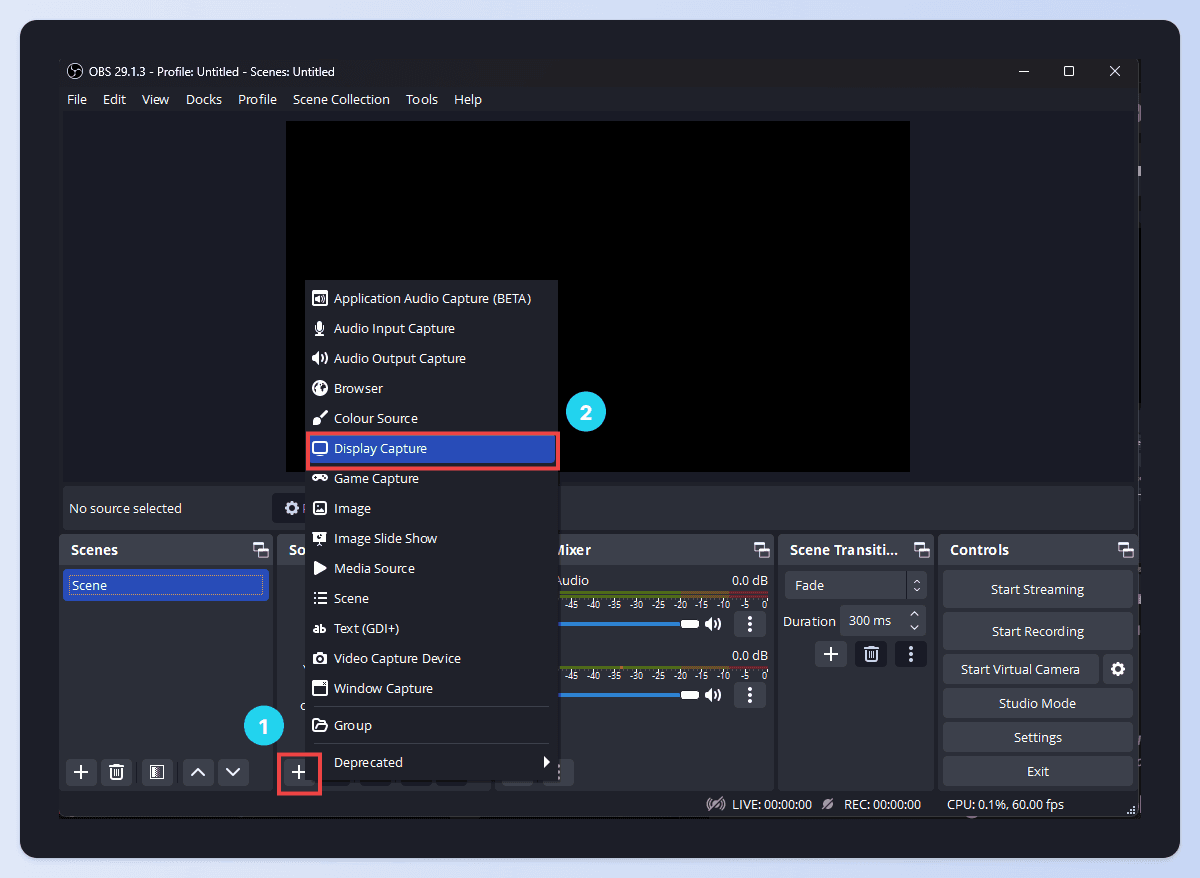Screen dimensions: 1200x878
Task: Add an Image source
Action: pyautogui.click(x=431, y=508)
